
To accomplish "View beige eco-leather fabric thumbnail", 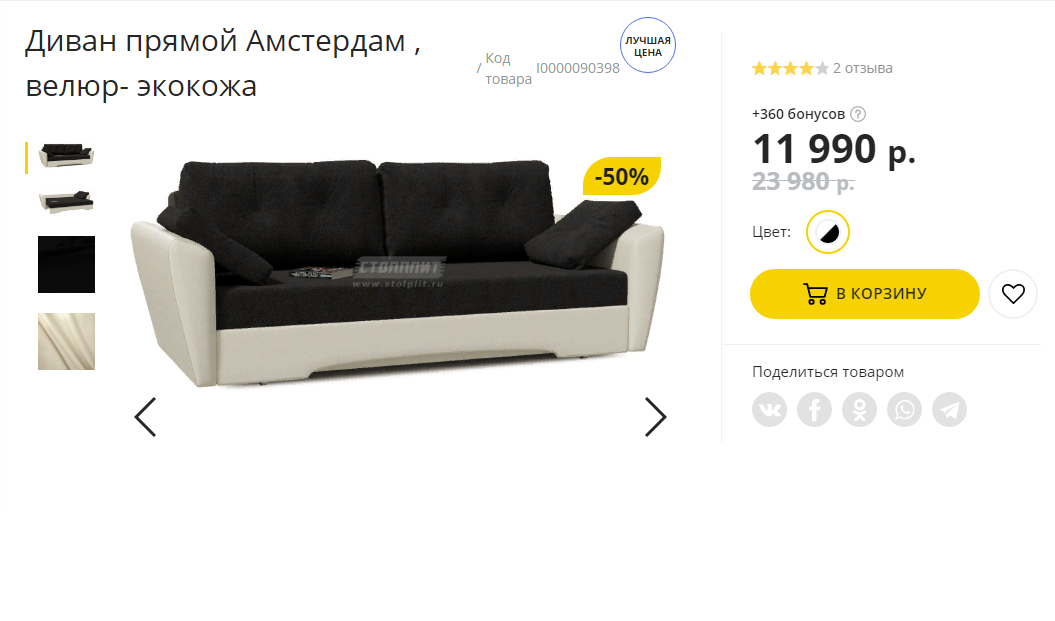I will point(66,341).
